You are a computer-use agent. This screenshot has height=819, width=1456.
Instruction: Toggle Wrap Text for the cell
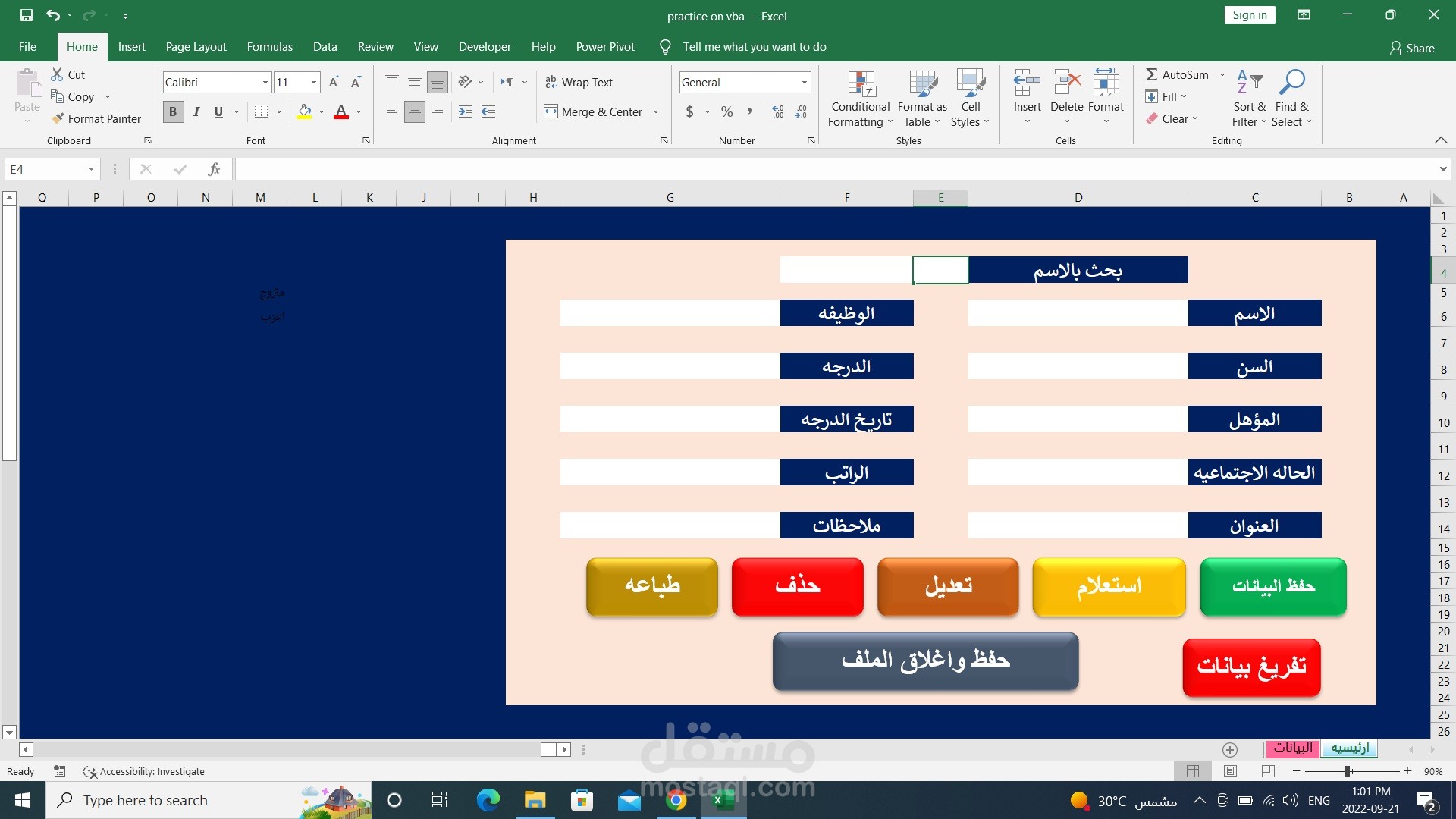(579, 82)
